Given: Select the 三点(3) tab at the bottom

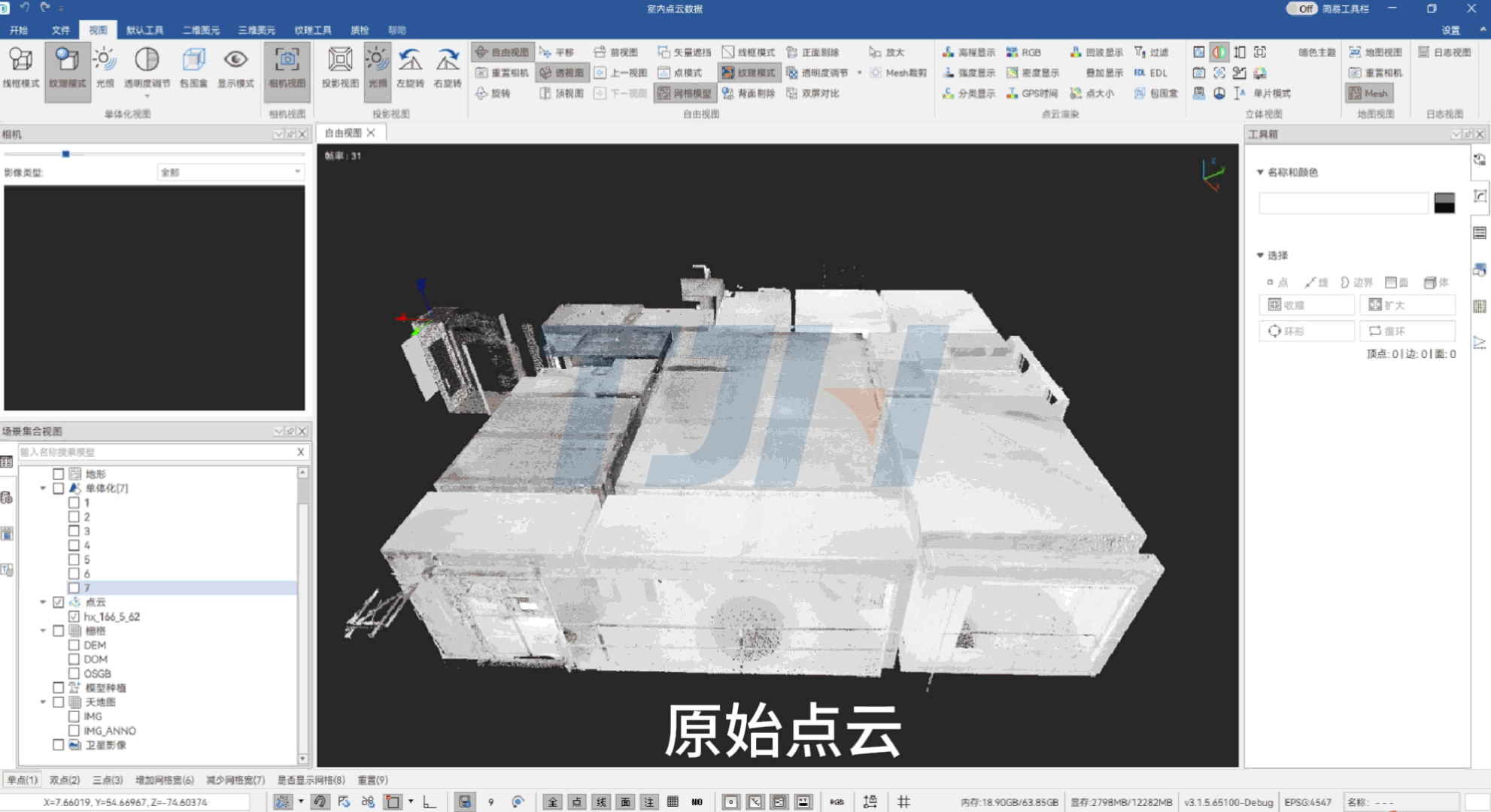Looking at the screenshot, I should pos(108,780).
